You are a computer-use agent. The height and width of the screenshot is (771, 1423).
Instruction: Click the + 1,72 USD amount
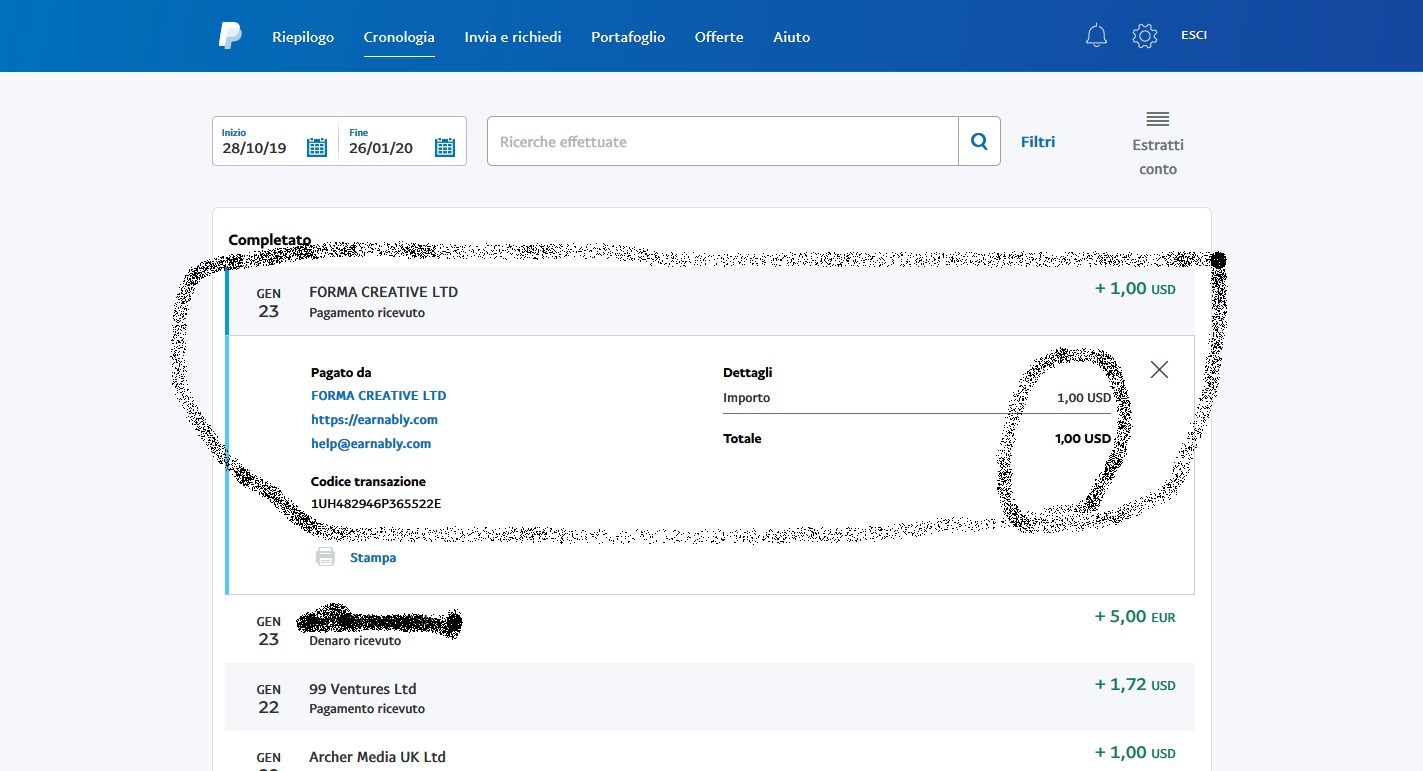coord(1135,685)
